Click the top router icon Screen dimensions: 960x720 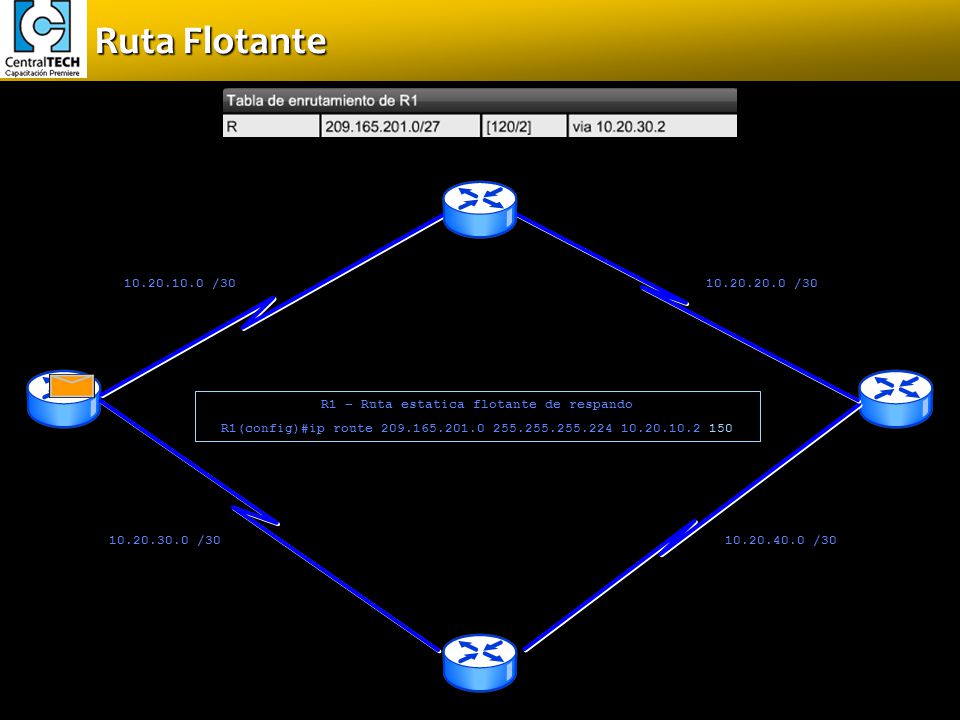(479, 209)
